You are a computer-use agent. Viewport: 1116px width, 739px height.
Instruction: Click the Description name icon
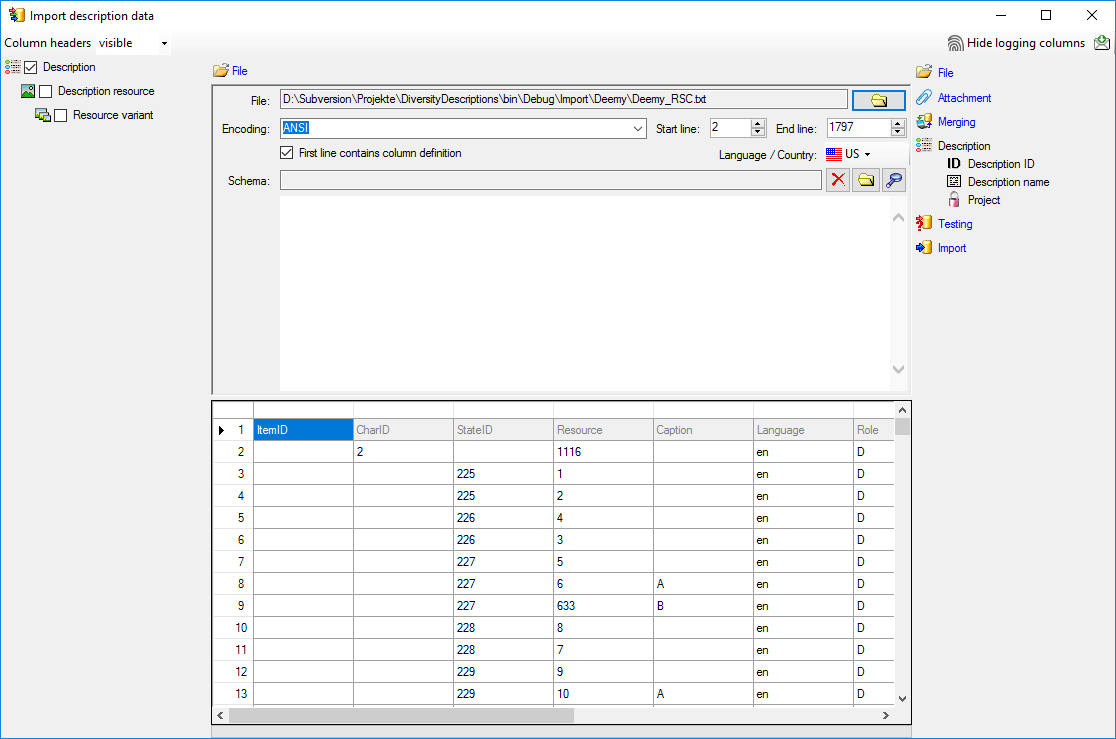coord(954,182)
